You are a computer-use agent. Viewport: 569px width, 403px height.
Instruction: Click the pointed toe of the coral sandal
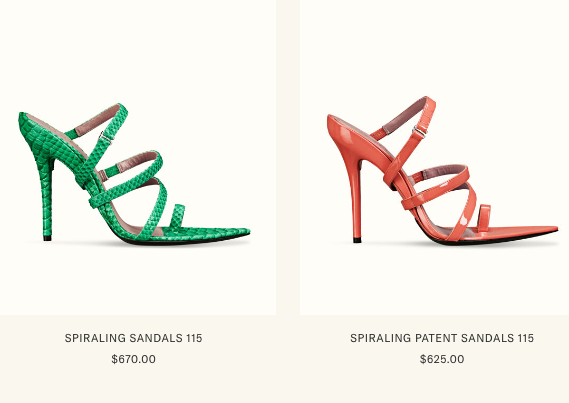541,231
